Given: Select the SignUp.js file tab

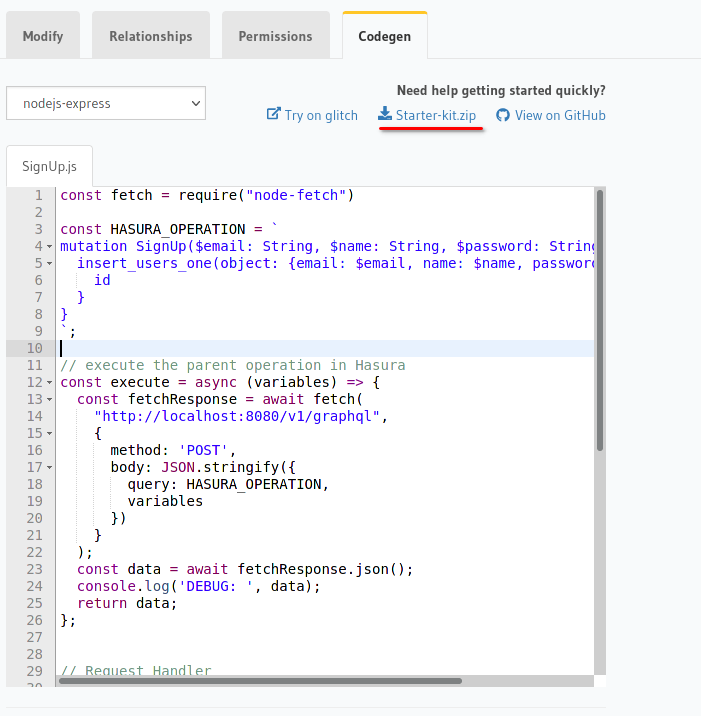Looking at the screenshot, I should [49, 165].
